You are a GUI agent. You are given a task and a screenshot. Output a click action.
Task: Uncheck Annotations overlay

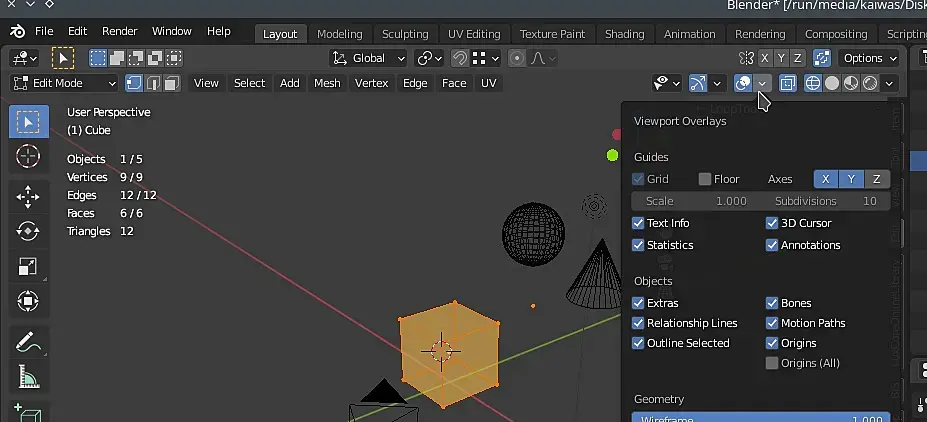pos(772,245)
